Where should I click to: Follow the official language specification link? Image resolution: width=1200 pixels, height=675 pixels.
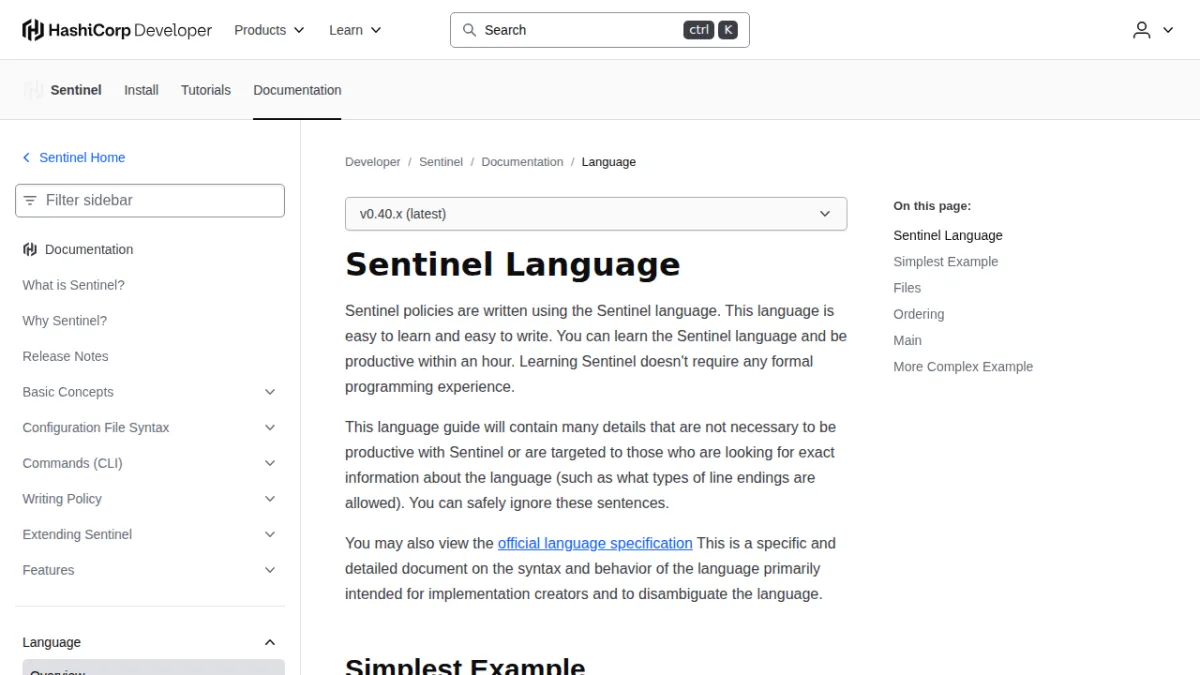pos(595,543)
